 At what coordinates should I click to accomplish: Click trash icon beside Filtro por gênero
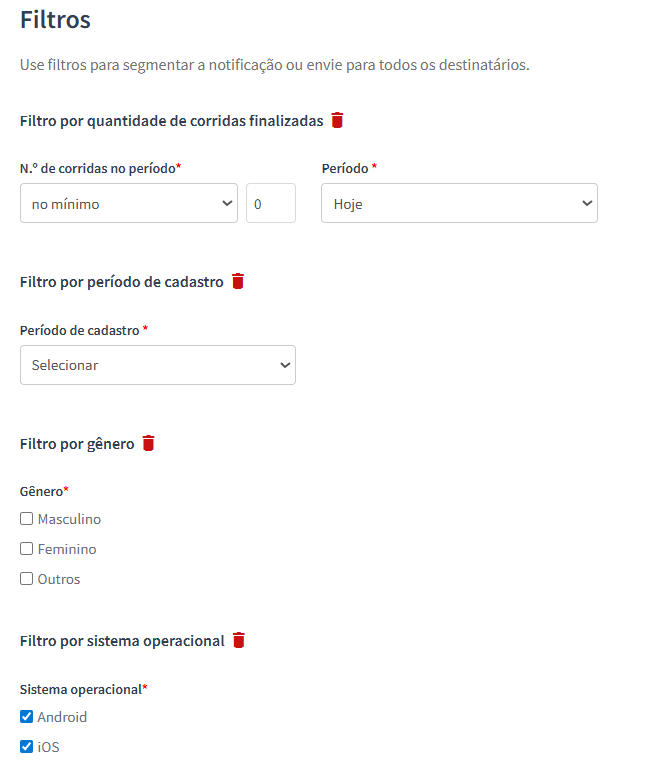(149, 443)
